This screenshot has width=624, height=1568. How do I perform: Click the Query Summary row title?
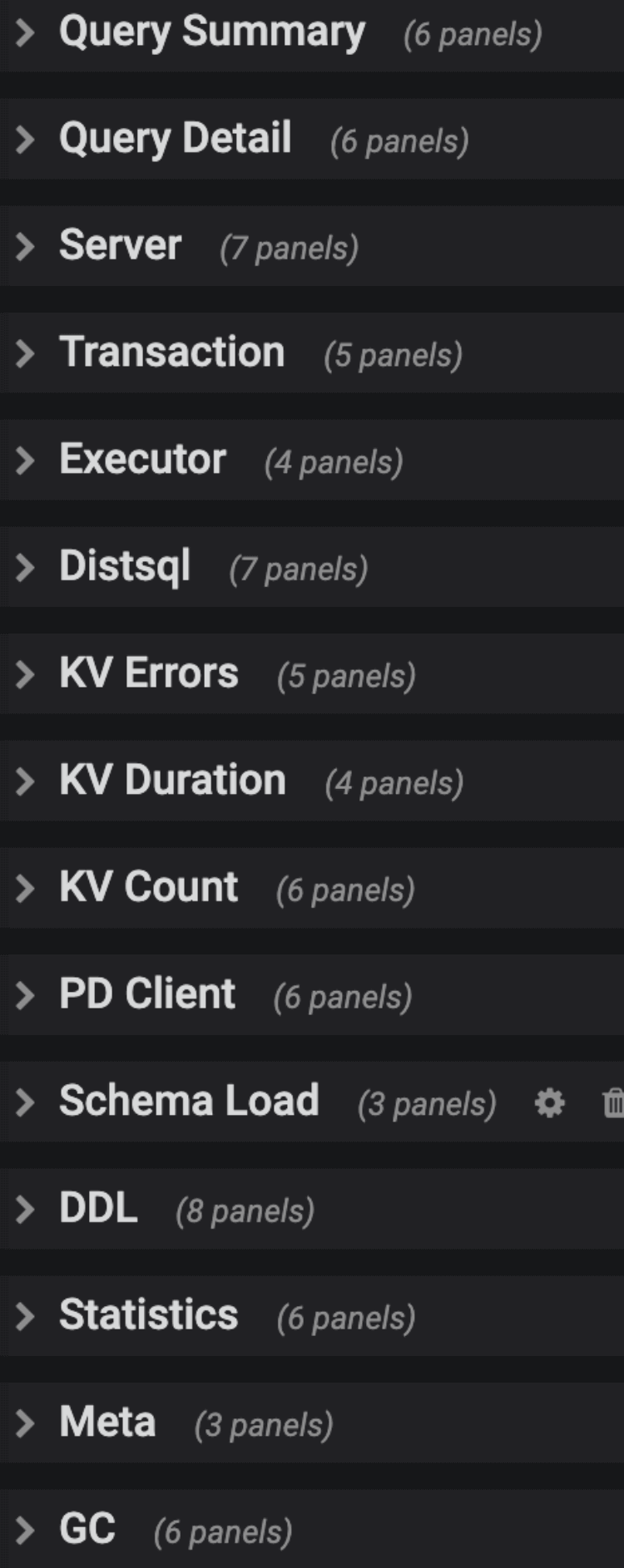pyautogui.click(x=213, y=32)
